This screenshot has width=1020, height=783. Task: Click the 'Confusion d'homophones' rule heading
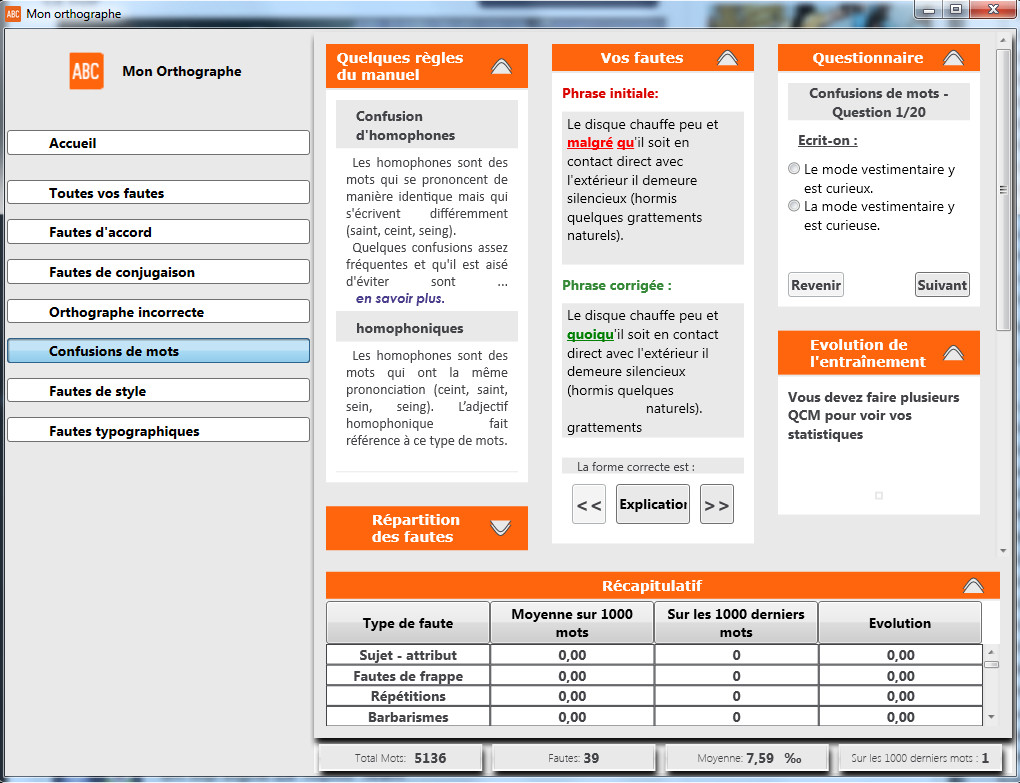(427, 125)
